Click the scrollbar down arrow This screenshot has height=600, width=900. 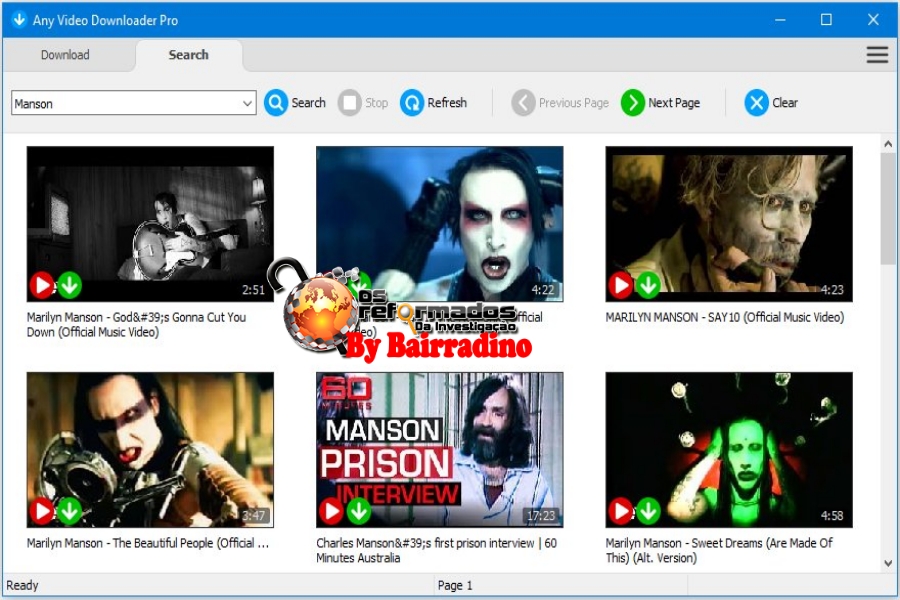tap(888, 563)
